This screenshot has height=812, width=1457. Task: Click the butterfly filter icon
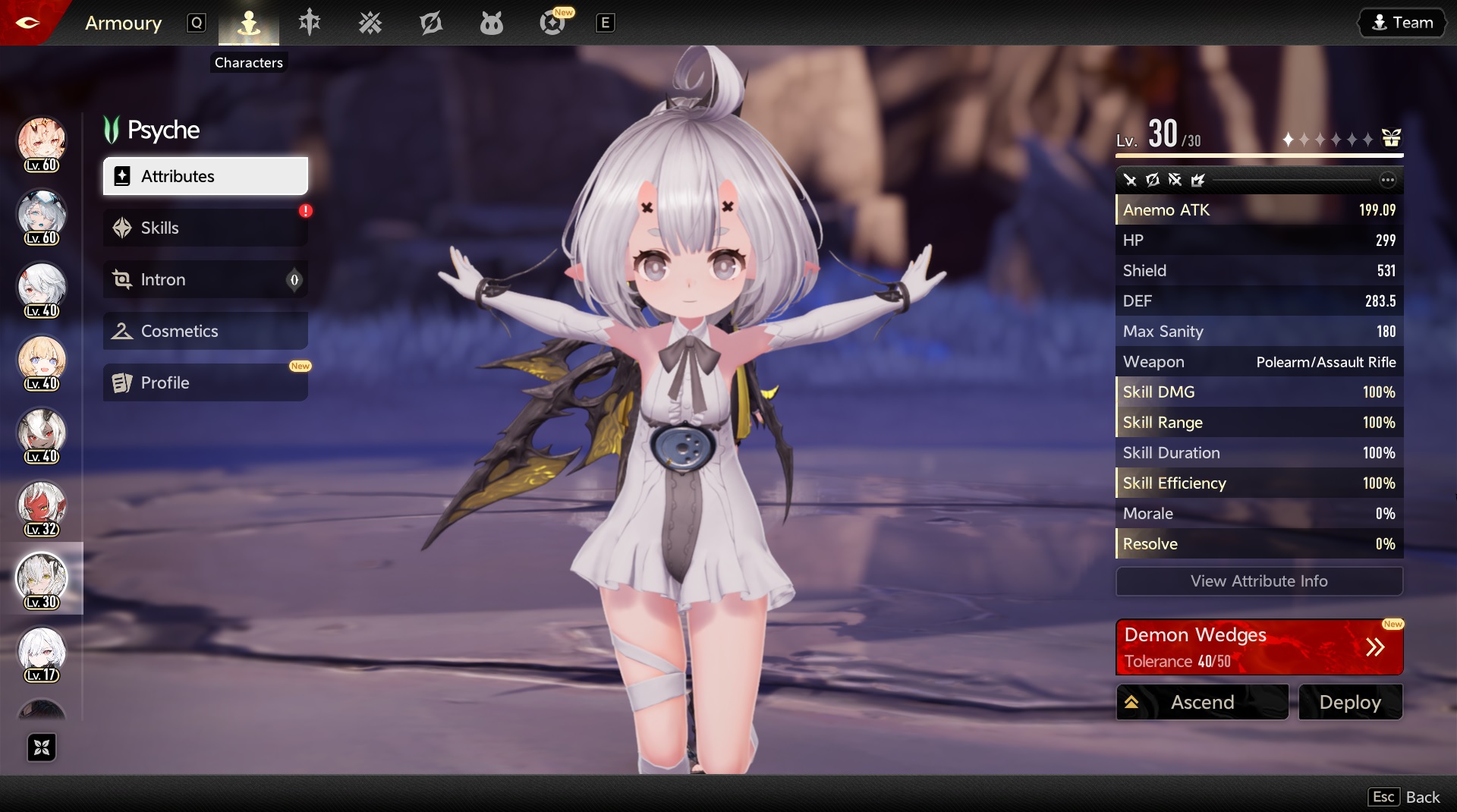tap(42, 747)
